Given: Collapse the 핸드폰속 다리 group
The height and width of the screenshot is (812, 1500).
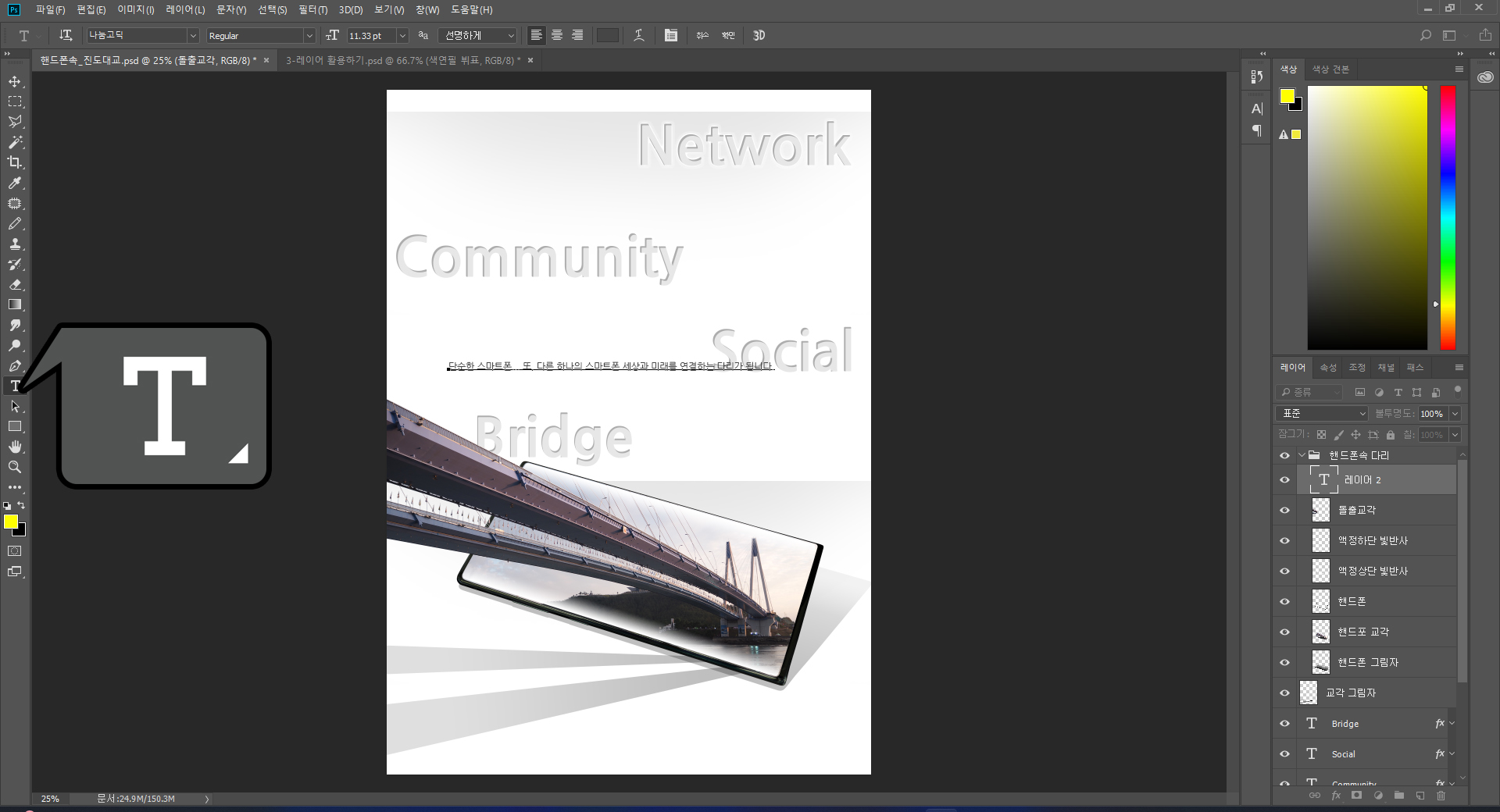Looking at the screenshot, I should click(x=1302, y=455).
